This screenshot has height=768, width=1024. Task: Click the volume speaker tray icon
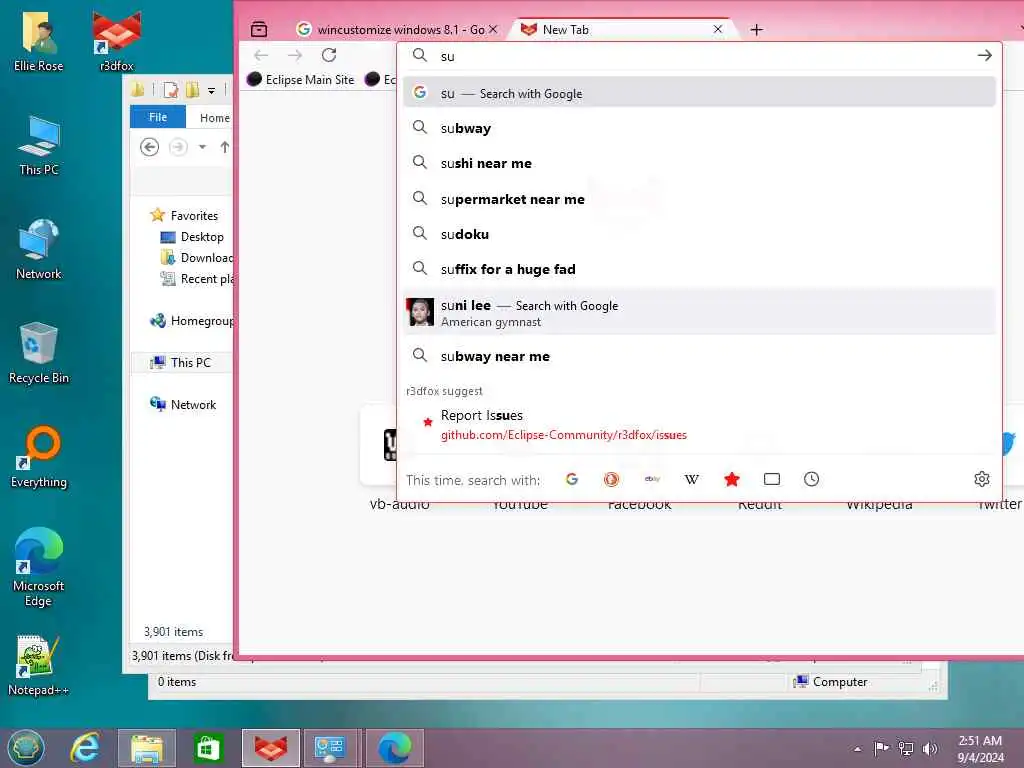pos(929,748)
